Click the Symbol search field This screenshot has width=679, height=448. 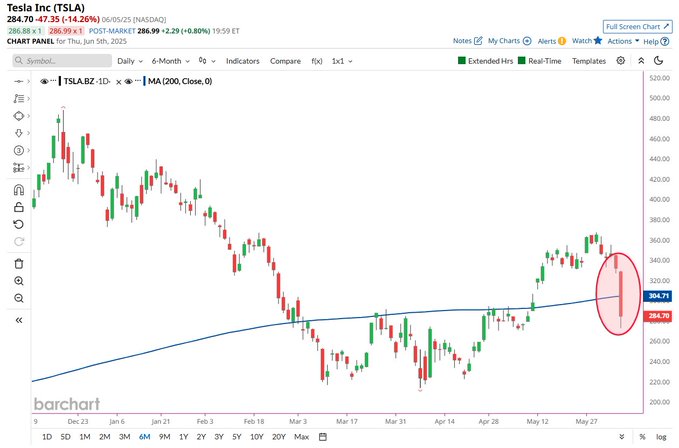(x=62, y=61)
